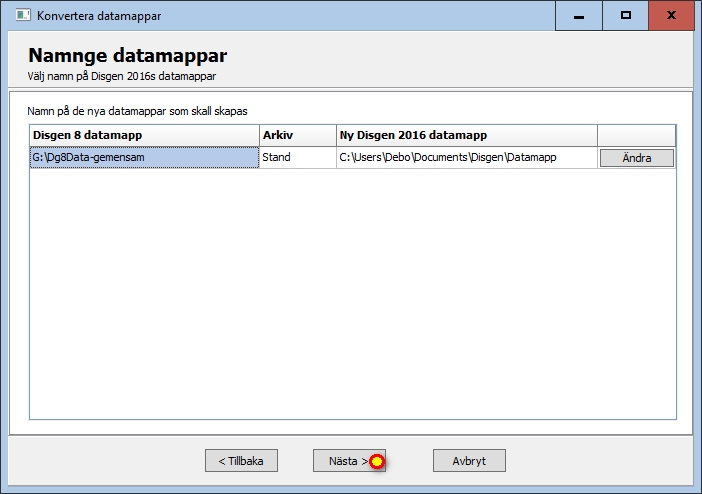Click the Ny Disgen 2016 datamapp column header

[x=467, y=135]
